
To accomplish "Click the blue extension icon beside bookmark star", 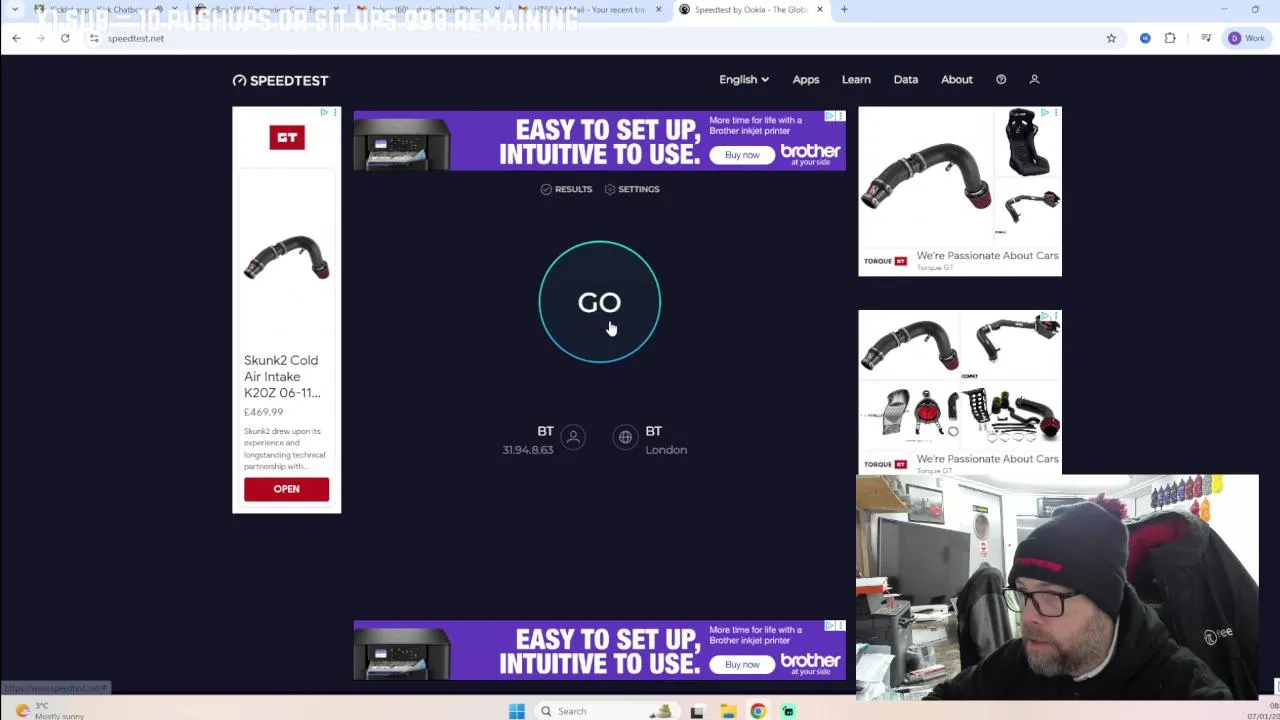I will [1145, 38].
